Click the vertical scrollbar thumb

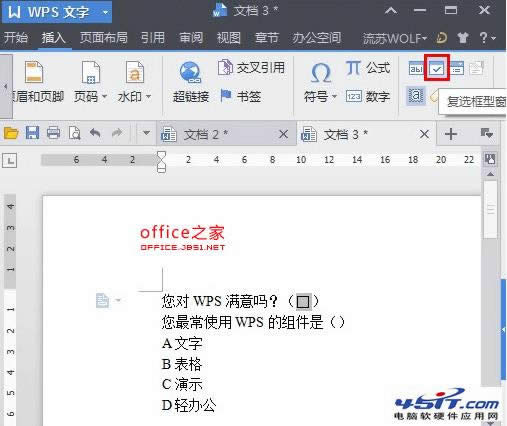[x=490, y=209]
